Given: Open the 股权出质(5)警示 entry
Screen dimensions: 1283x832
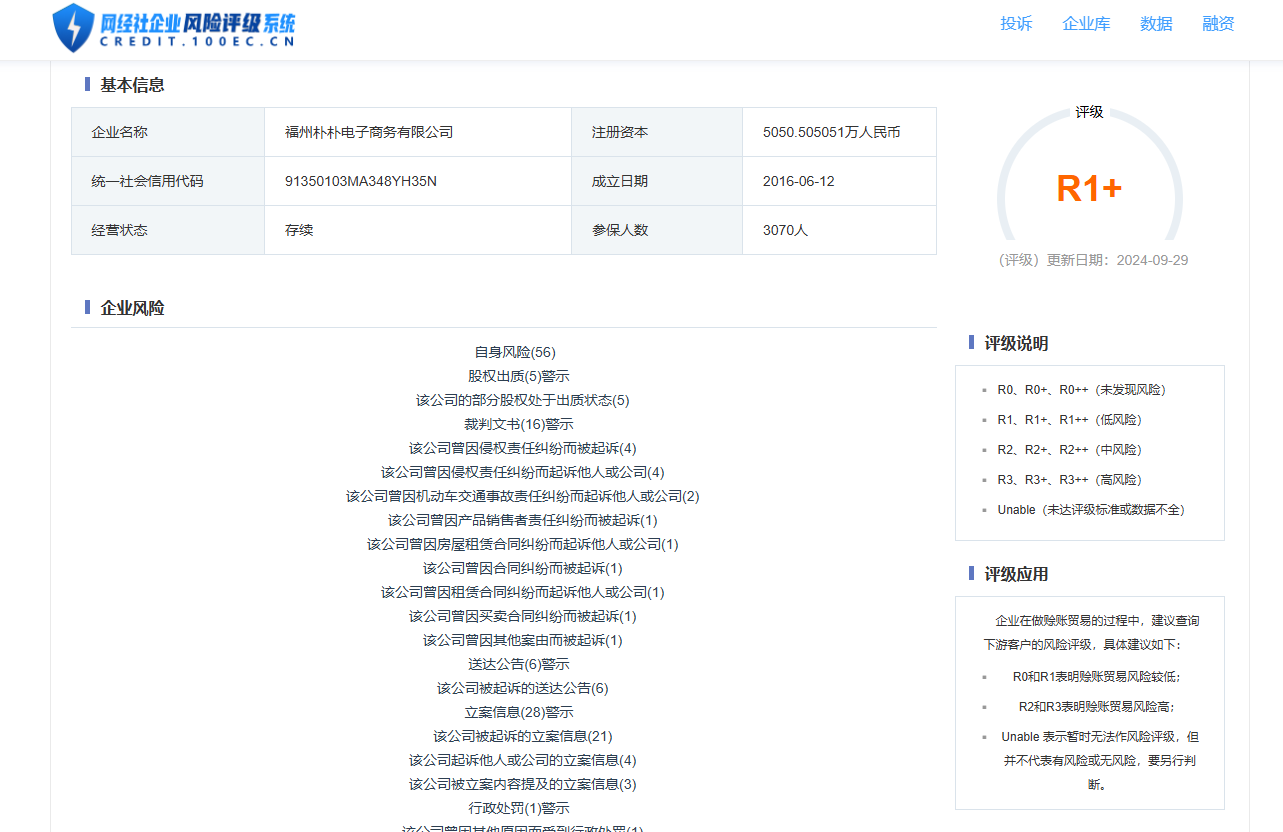Looking at the screenshot, I should pyautogui.click(x=519, y=376).
